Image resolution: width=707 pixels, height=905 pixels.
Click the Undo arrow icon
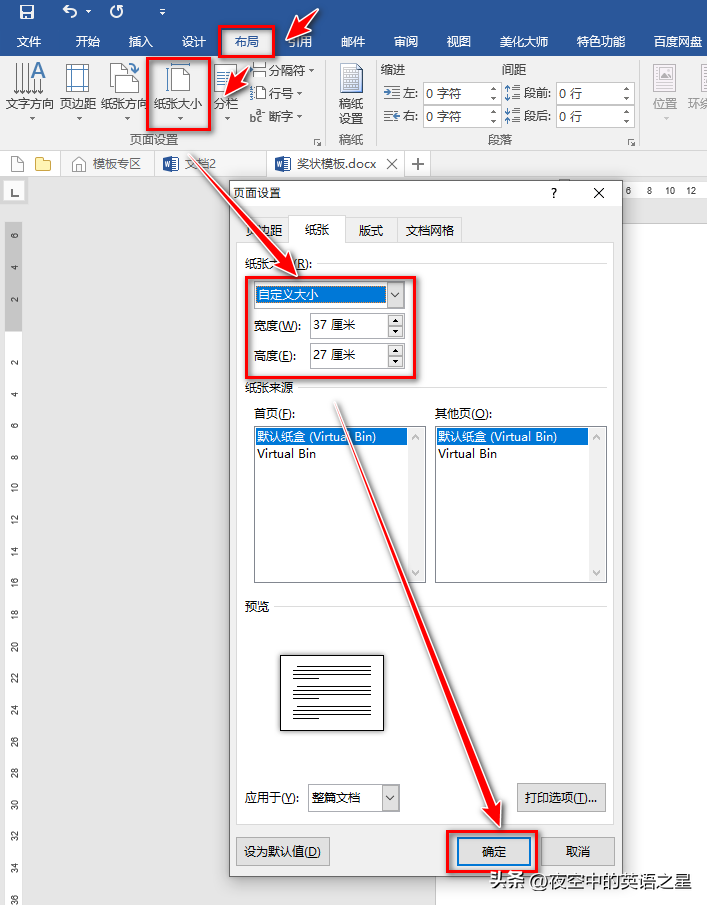(70, 12)
